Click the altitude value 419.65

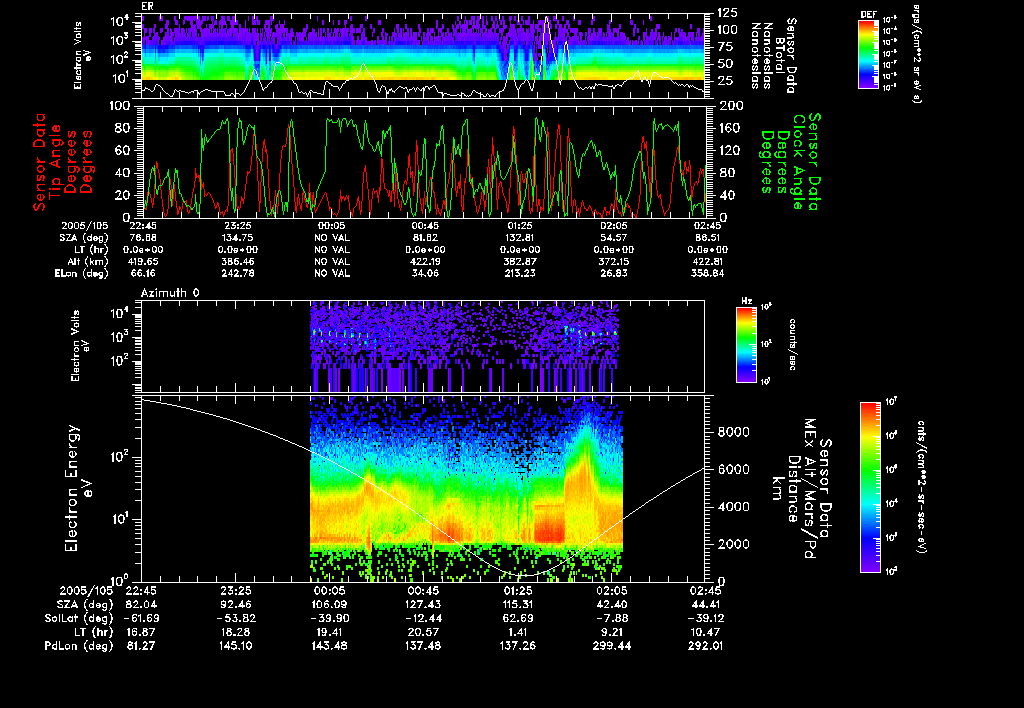tap(144, 262)
